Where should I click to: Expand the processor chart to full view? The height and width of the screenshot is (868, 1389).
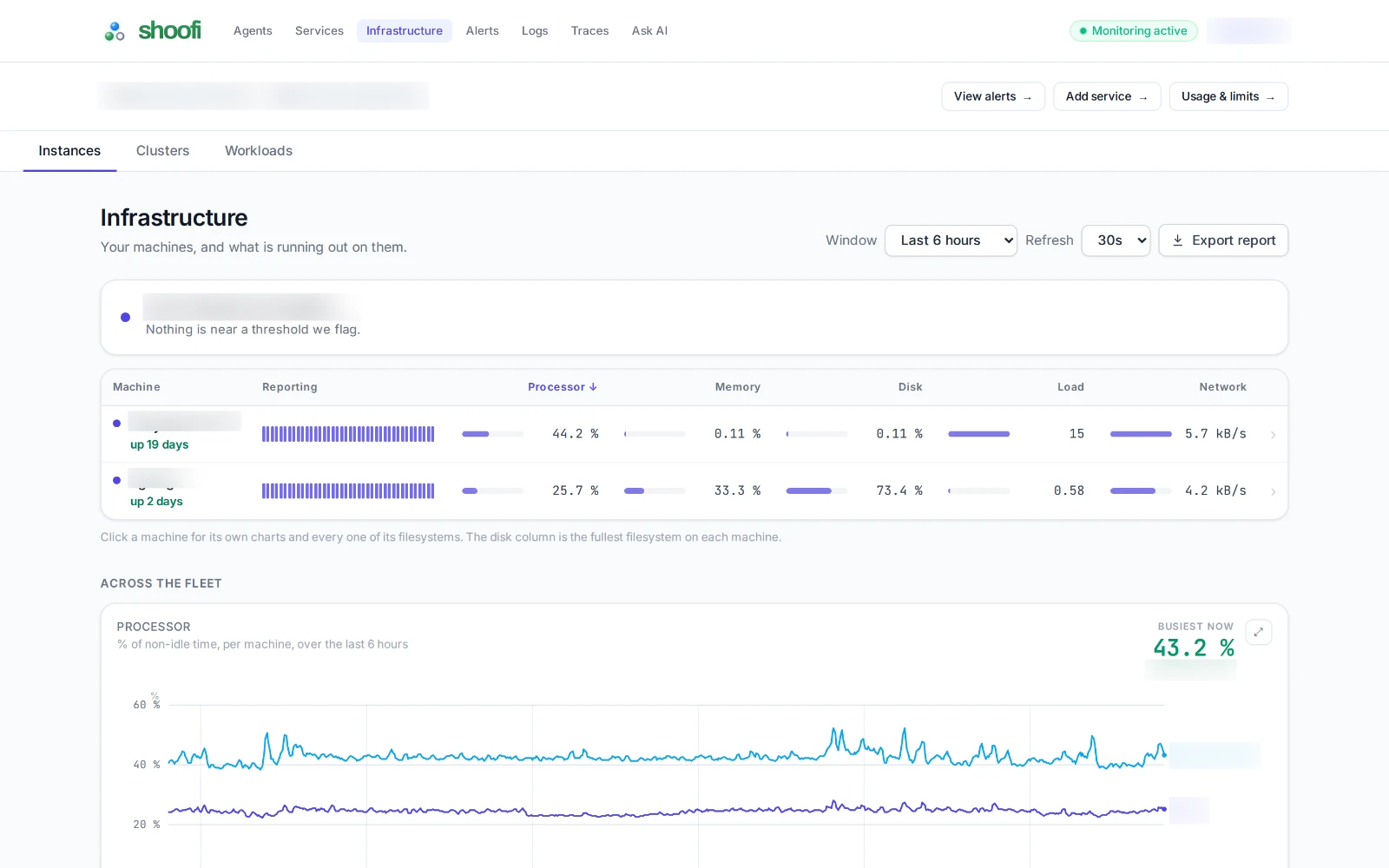[x=1259, y=632]
